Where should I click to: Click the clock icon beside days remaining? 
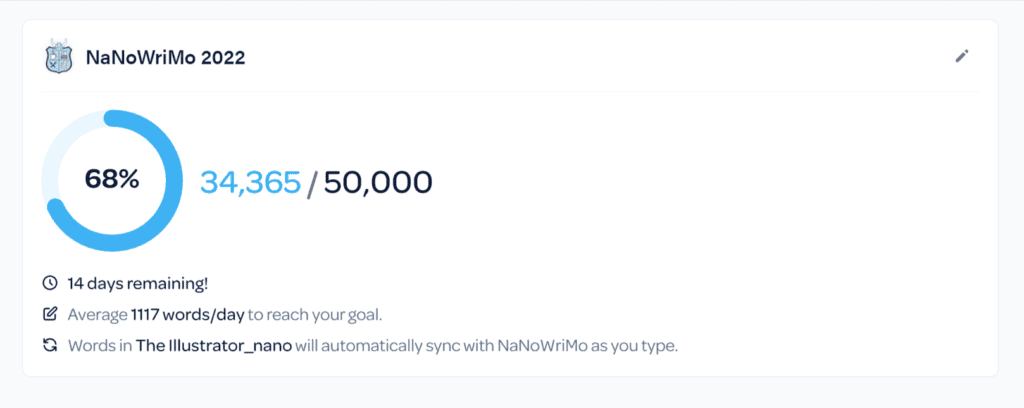pyautogui.click(x=50, y=283)
